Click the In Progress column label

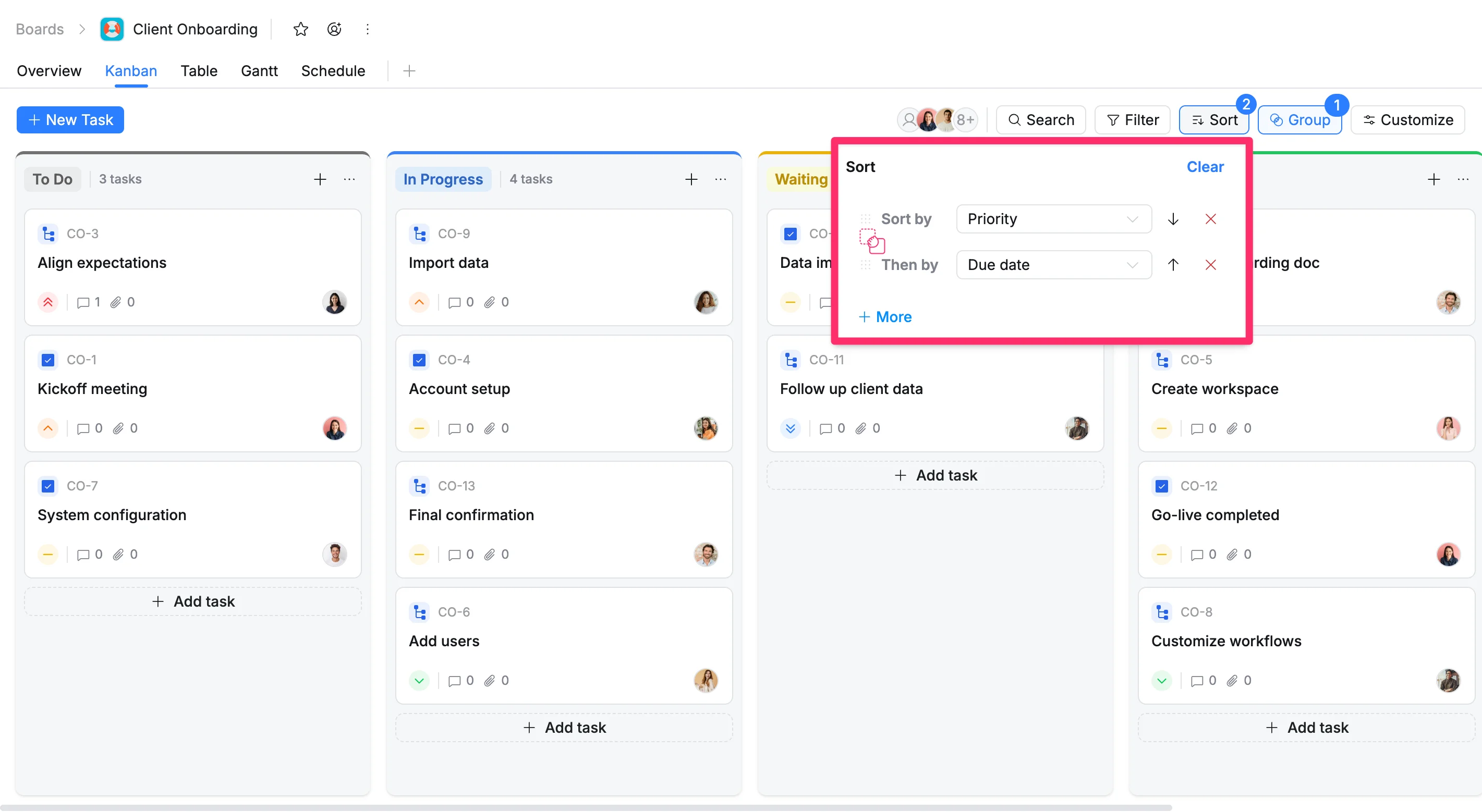tap(443, 179)
